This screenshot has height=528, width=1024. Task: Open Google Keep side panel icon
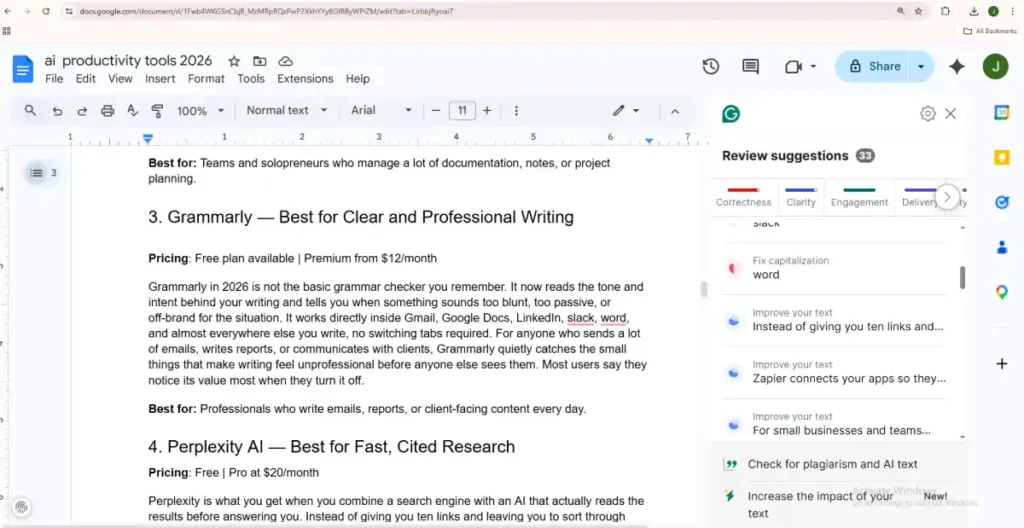click(1002, 158)
